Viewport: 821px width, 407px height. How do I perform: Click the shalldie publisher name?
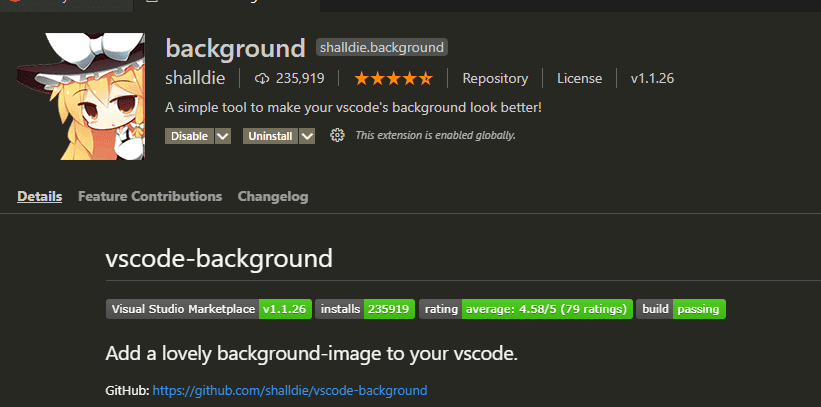pos(195,78)
